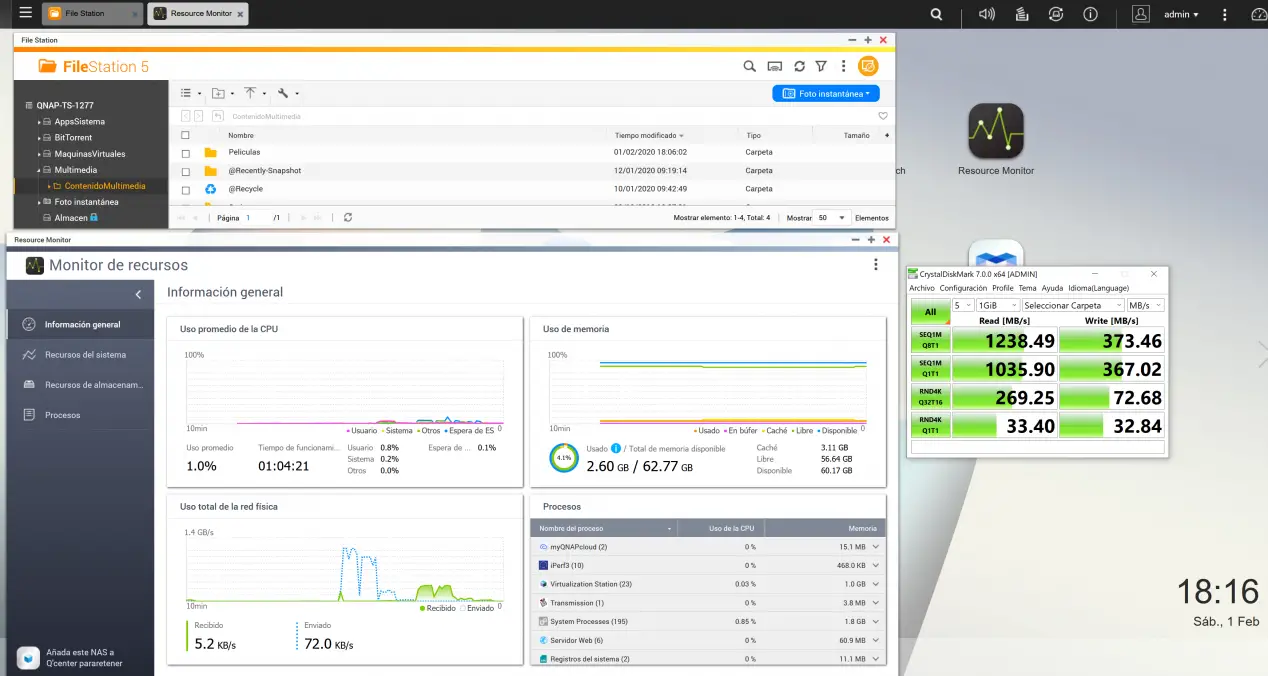Open the add column plus button
This screenshot has height=676, width=1268.
pyautogui.click(x=887, y=135)
